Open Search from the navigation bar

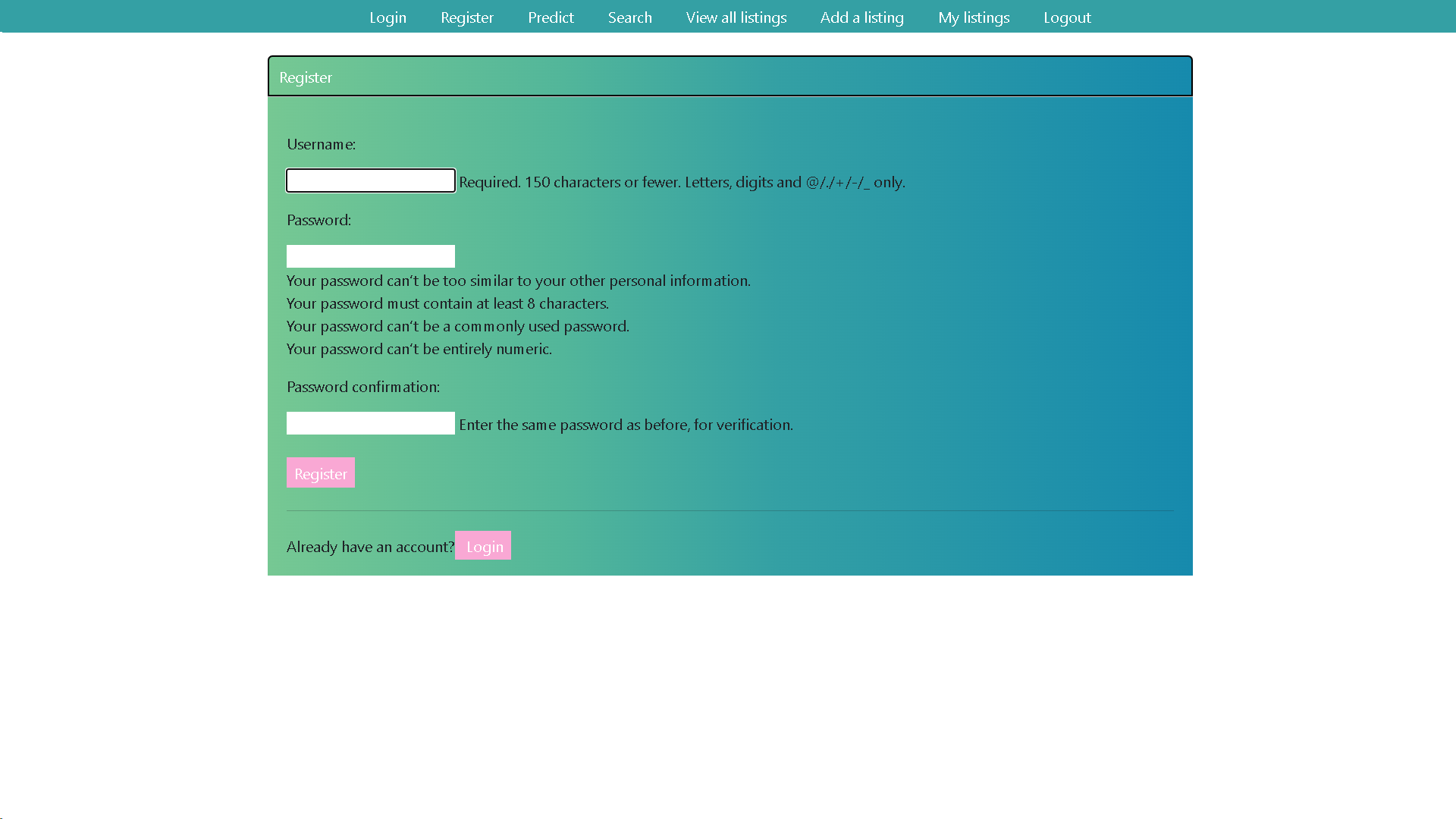629,17
